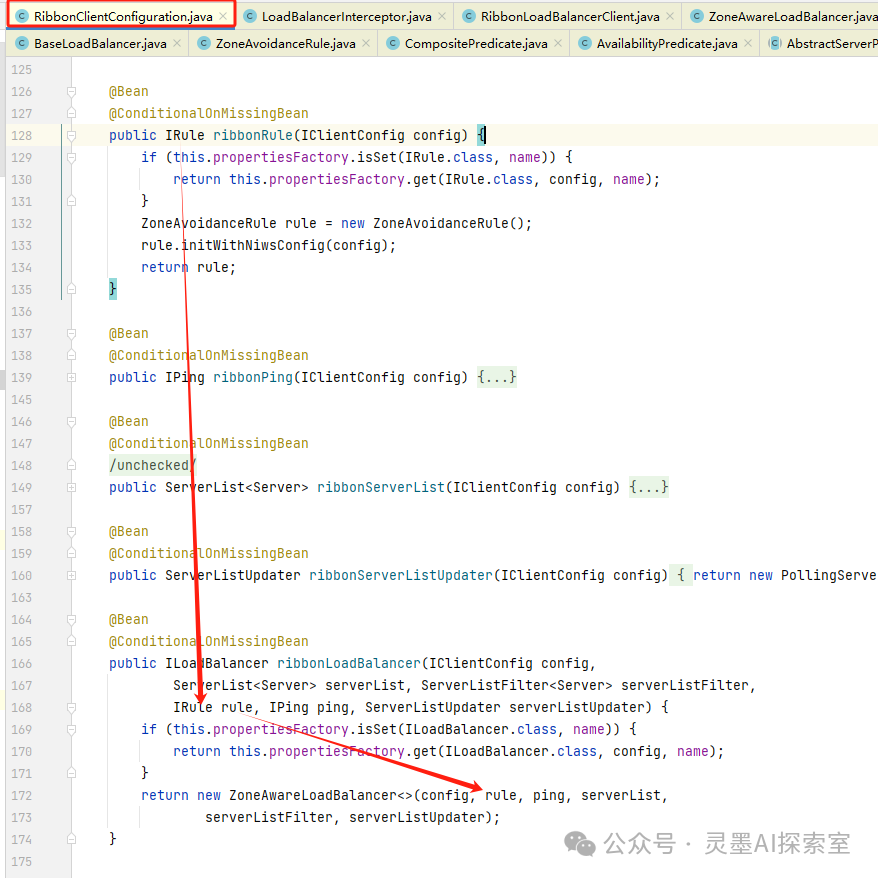Close BaseLoadBalancer.java tab
Viewport: 878px width, 878px height.
(x=177, y=43)
